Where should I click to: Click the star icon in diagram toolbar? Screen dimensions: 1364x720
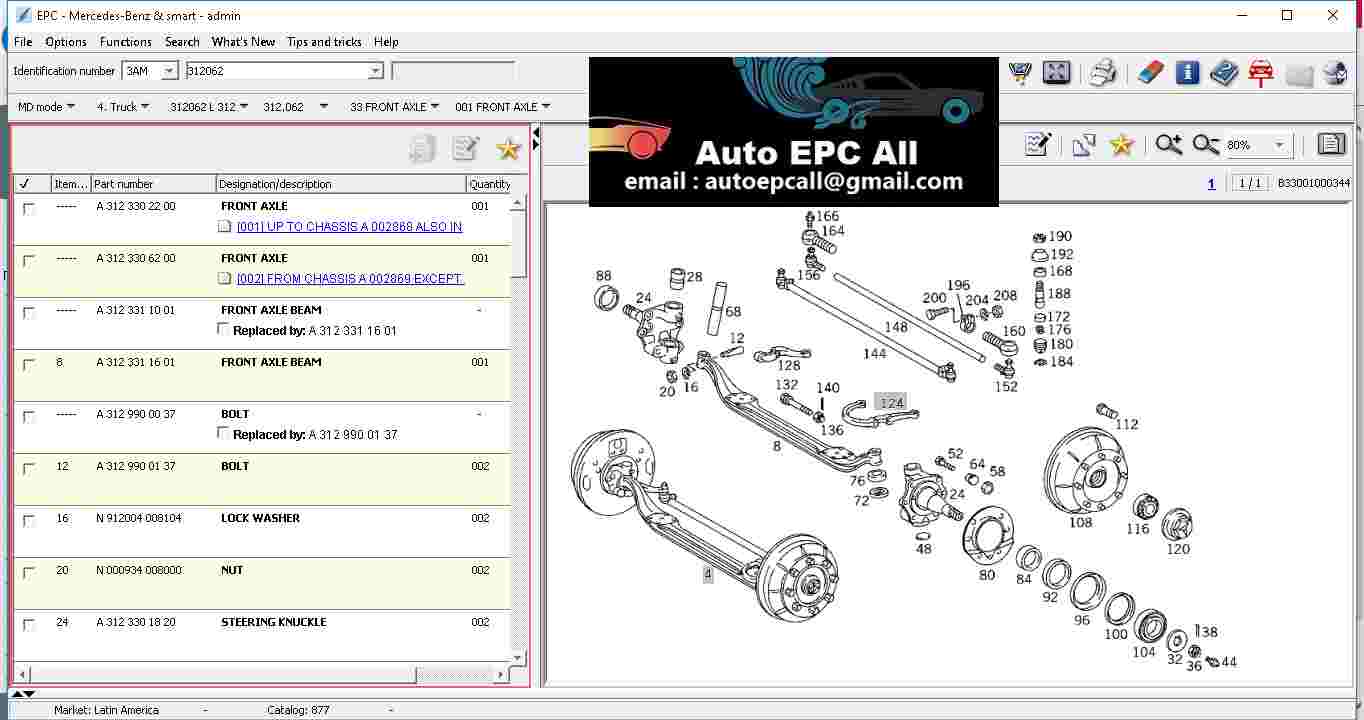click(1122, 145)
